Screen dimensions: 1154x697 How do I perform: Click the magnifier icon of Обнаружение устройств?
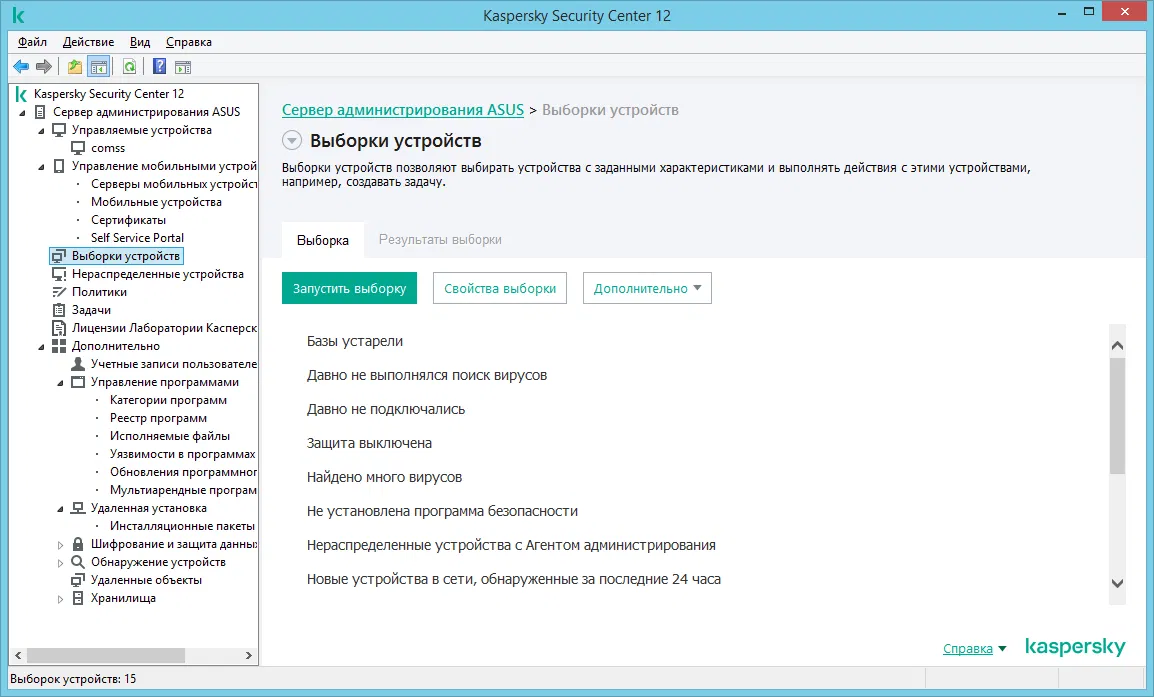[78, 562]
